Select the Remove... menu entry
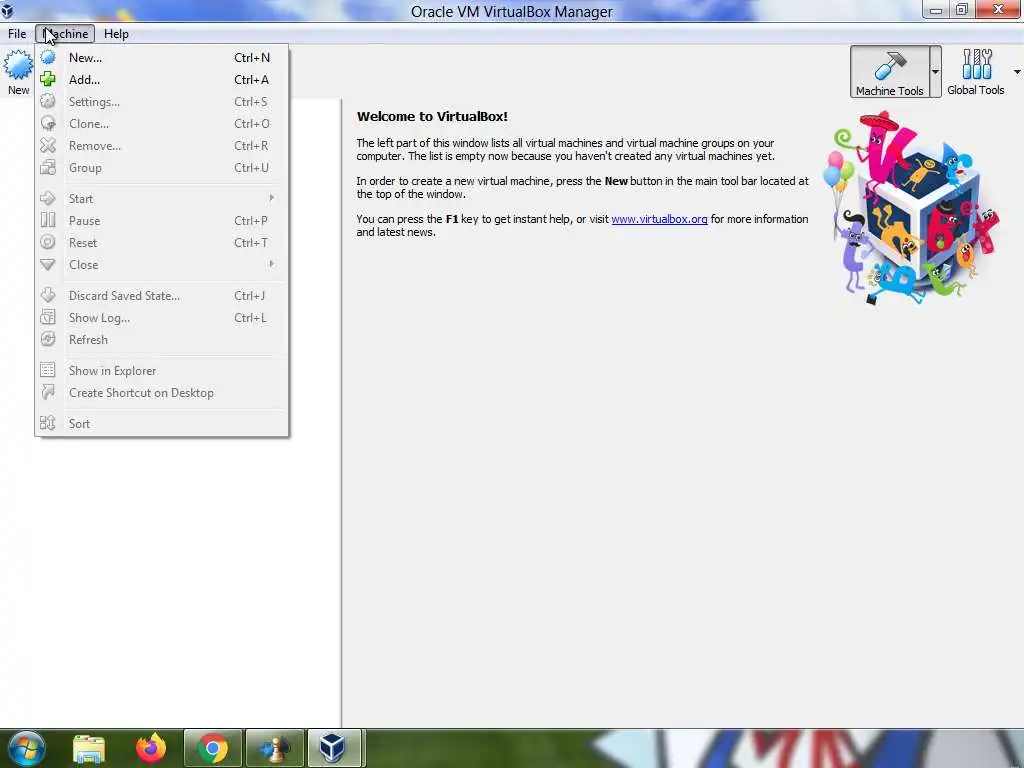 pos(161,146)
